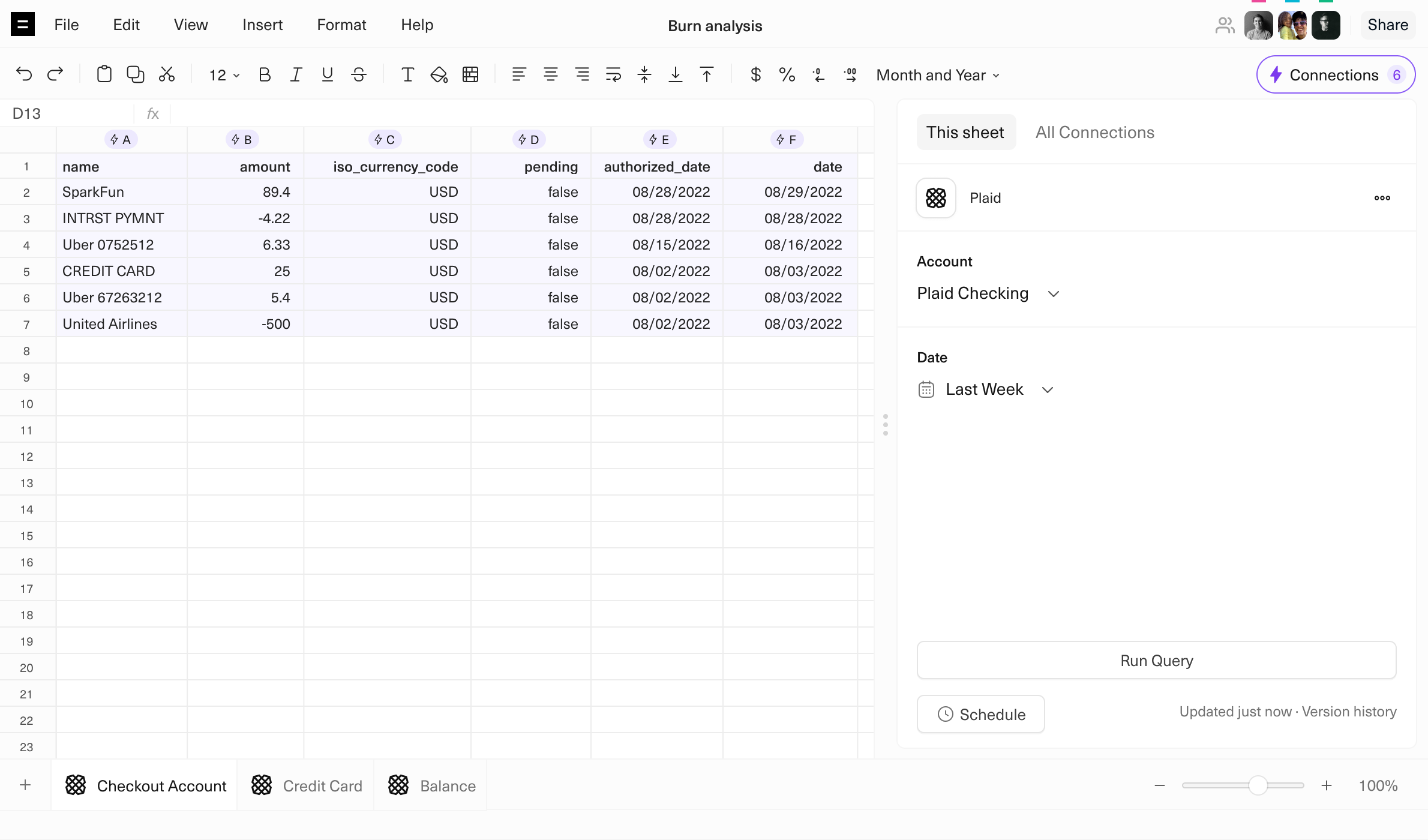Image resolution: width=1428 pixels, height=840 pixels.
Task: Apply percent number format
Action: [787, 74]
